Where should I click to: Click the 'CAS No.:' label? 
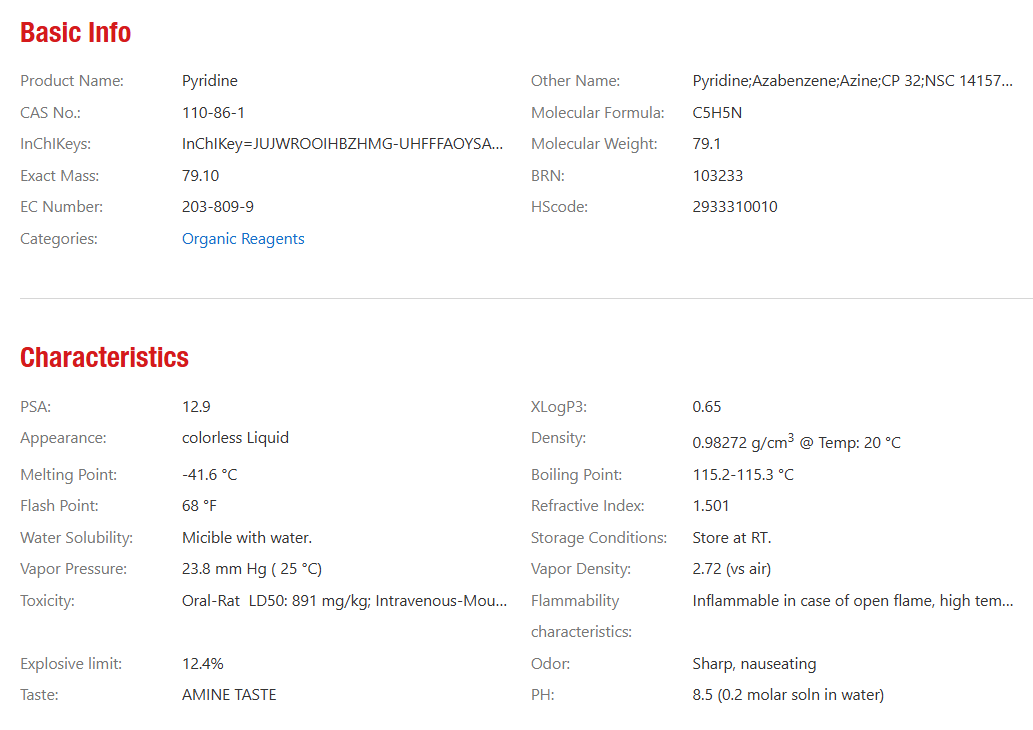50,113
